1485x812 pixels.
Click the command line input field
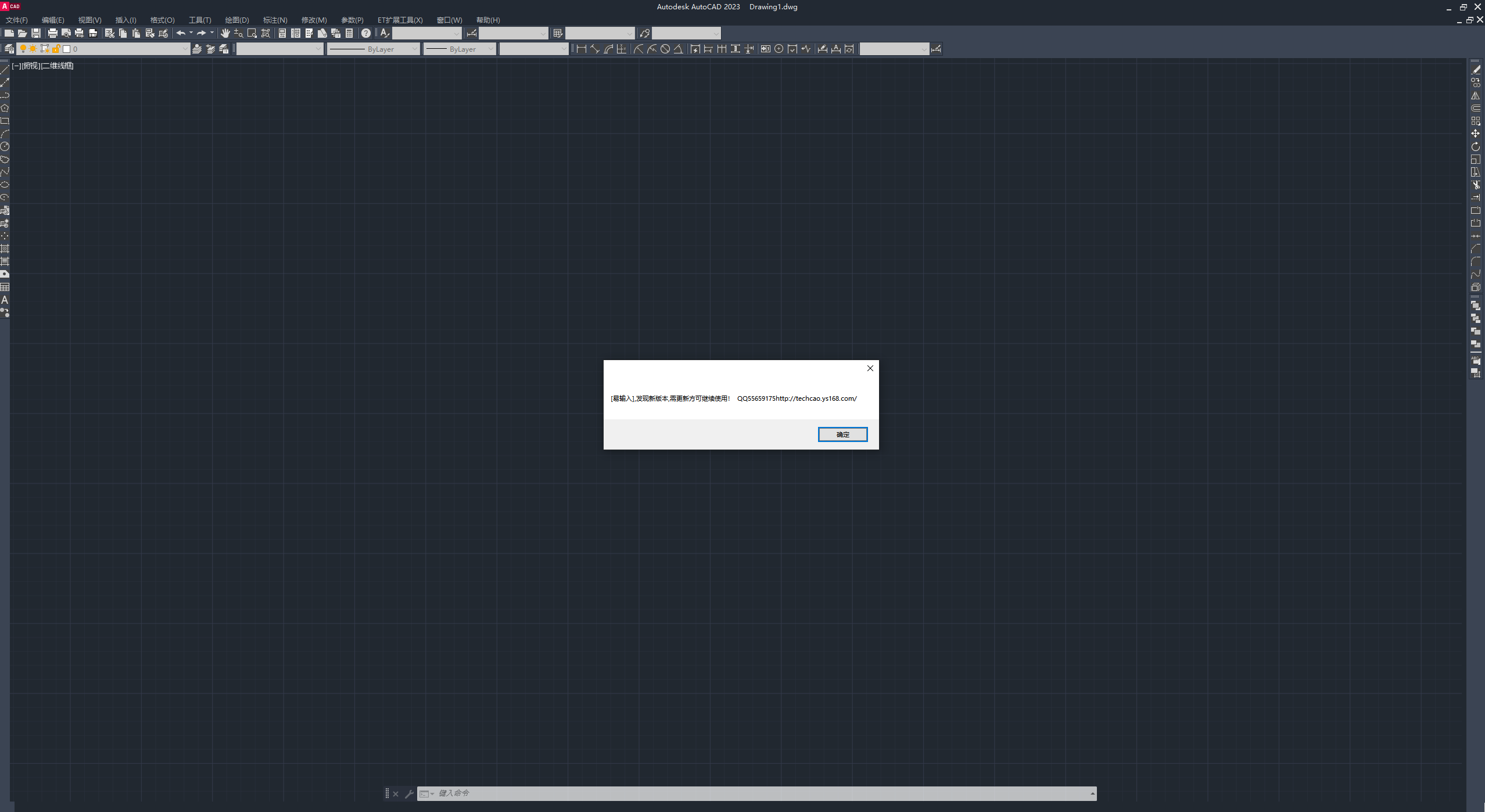click(x=756, y=793)
